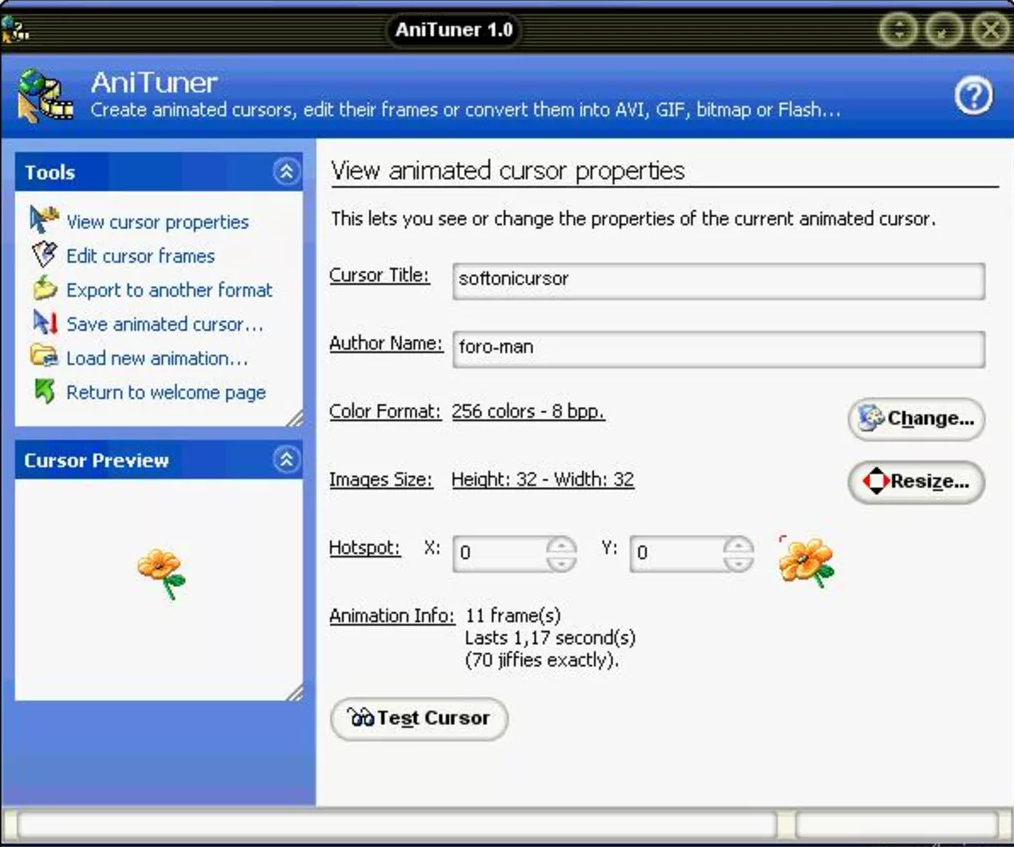Click the Edit cursor frames pencil icon
The image size is (1014, 847).
[x=44, y=254]
